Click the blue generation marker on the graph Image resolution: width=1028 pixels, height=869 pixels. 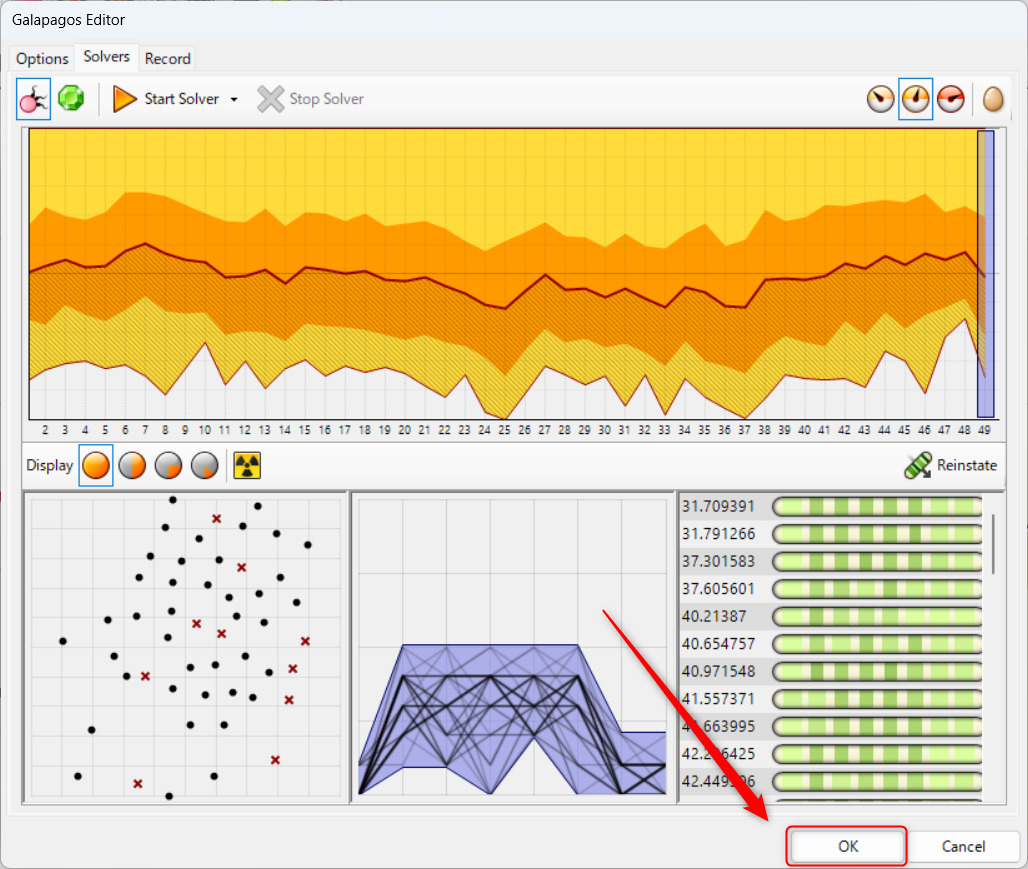pyautogui.click(x=984, y=275)
